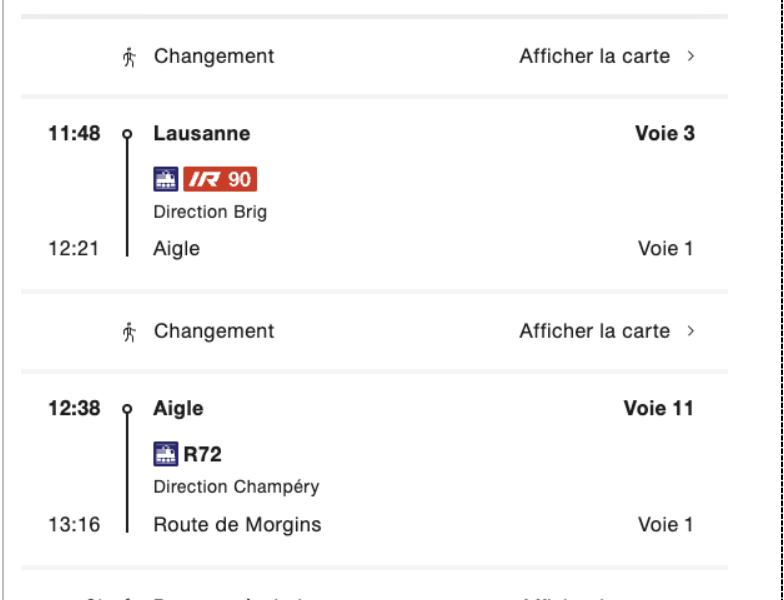The height and width of the screenshot is (600, 784).
Task: Click the red IR 90 line badge
Action: (x=220, y=179)
